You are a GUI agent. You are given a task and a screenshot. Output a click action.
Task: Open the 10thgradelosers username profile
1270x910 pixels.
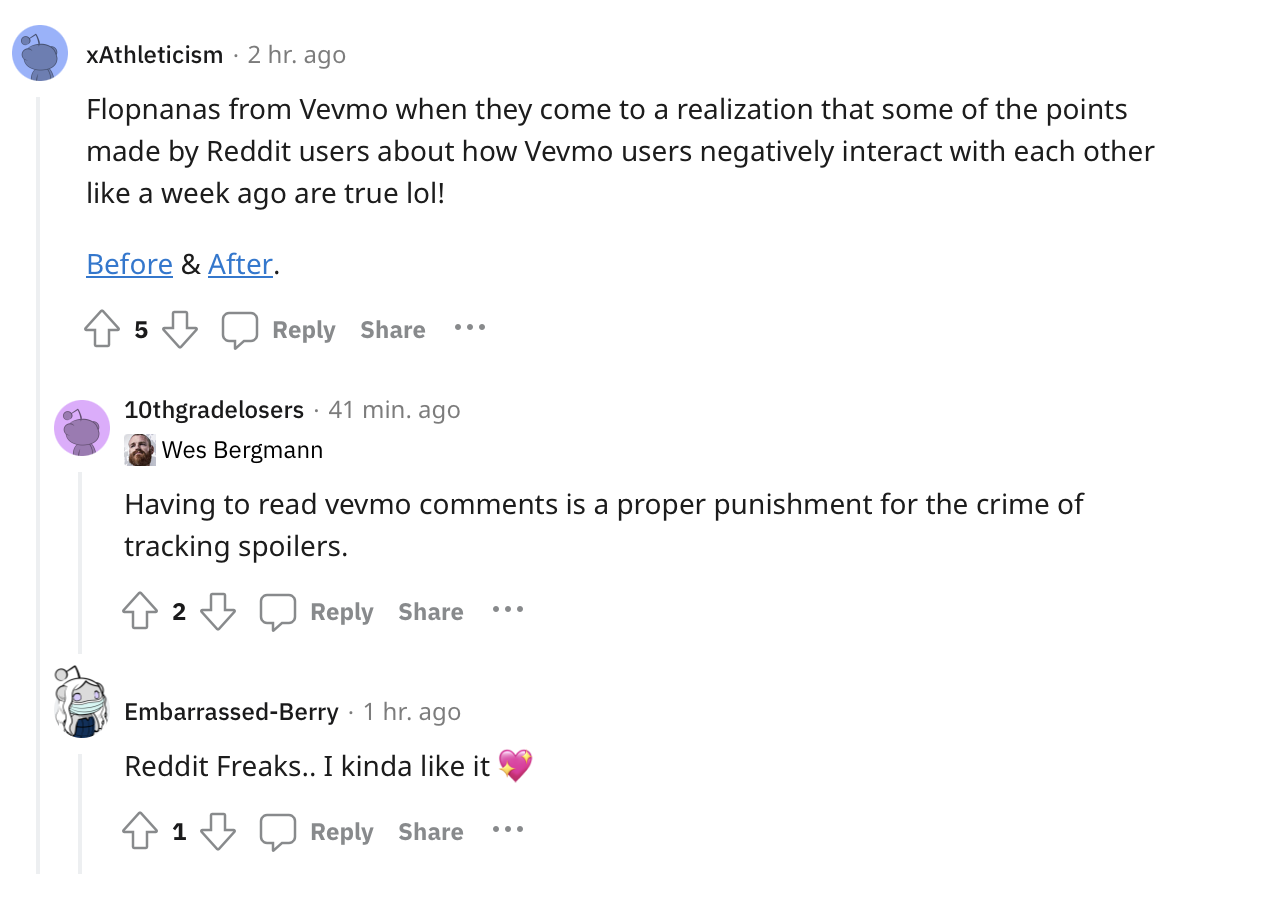(214, 410)
